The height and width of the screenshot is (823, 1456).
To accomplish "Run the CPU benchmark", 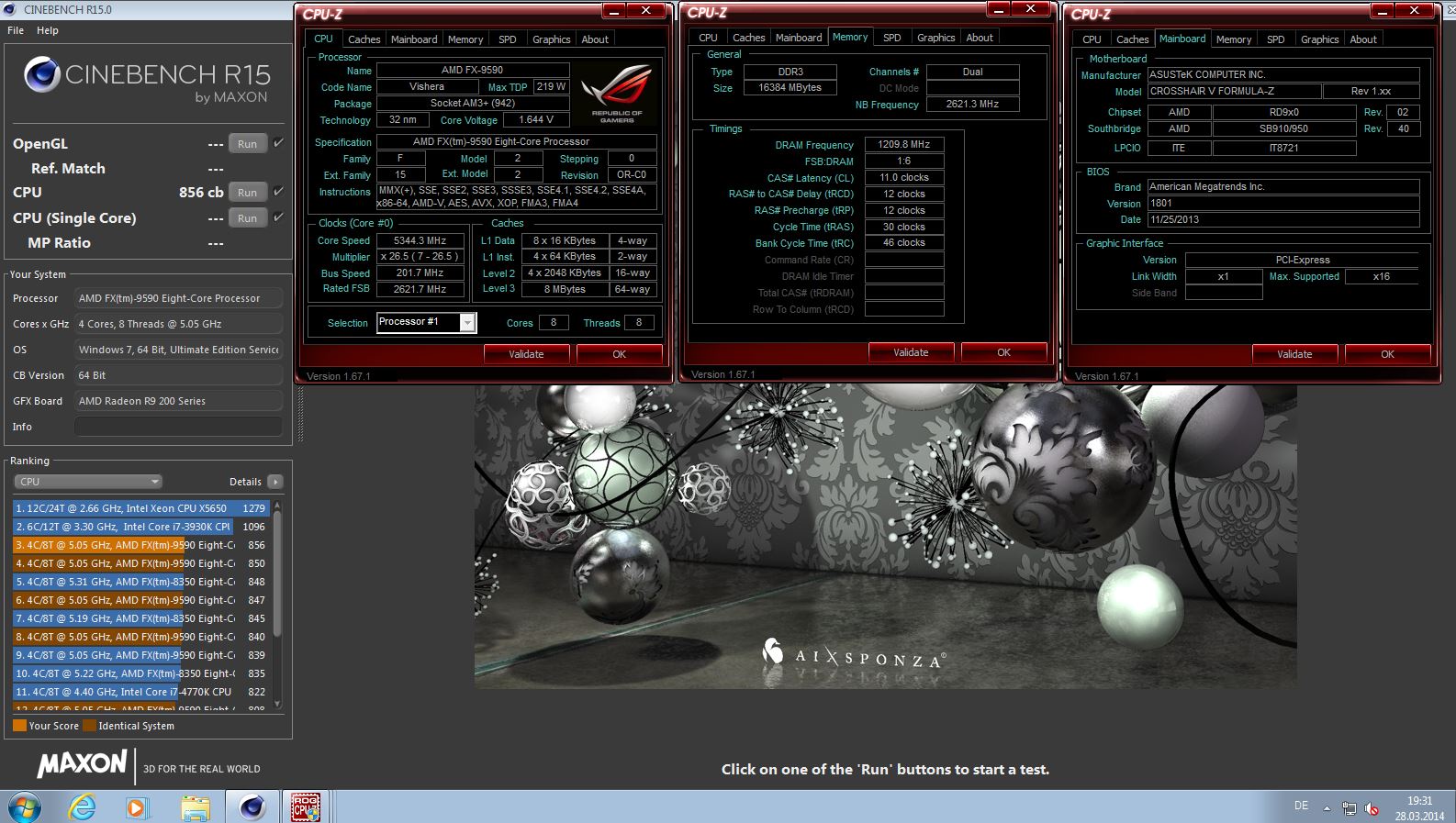I will pos(247,193).
